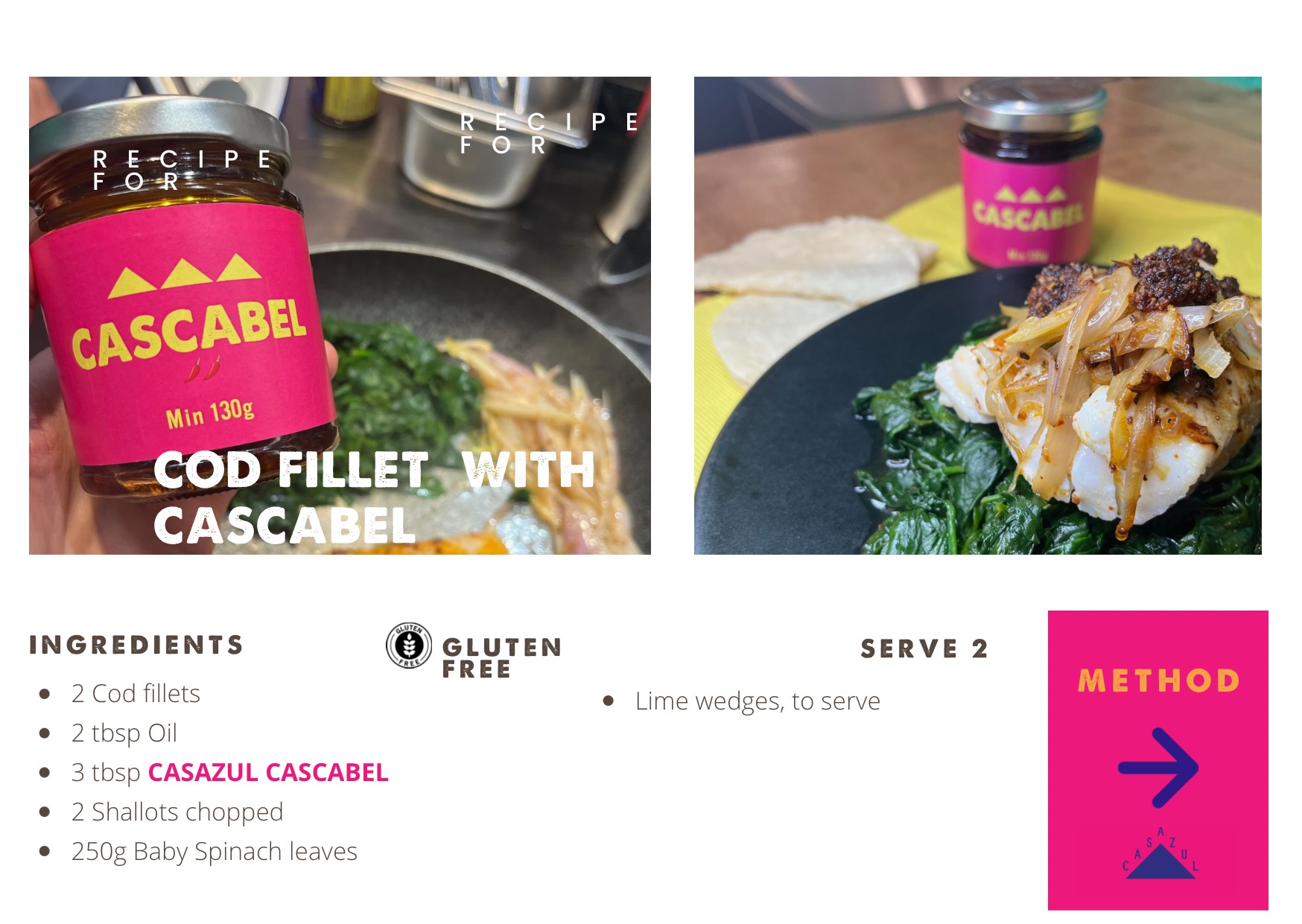Click the 250g Baby Spinach leaves item
This screenshot has height=924, width=1302.
215,851
